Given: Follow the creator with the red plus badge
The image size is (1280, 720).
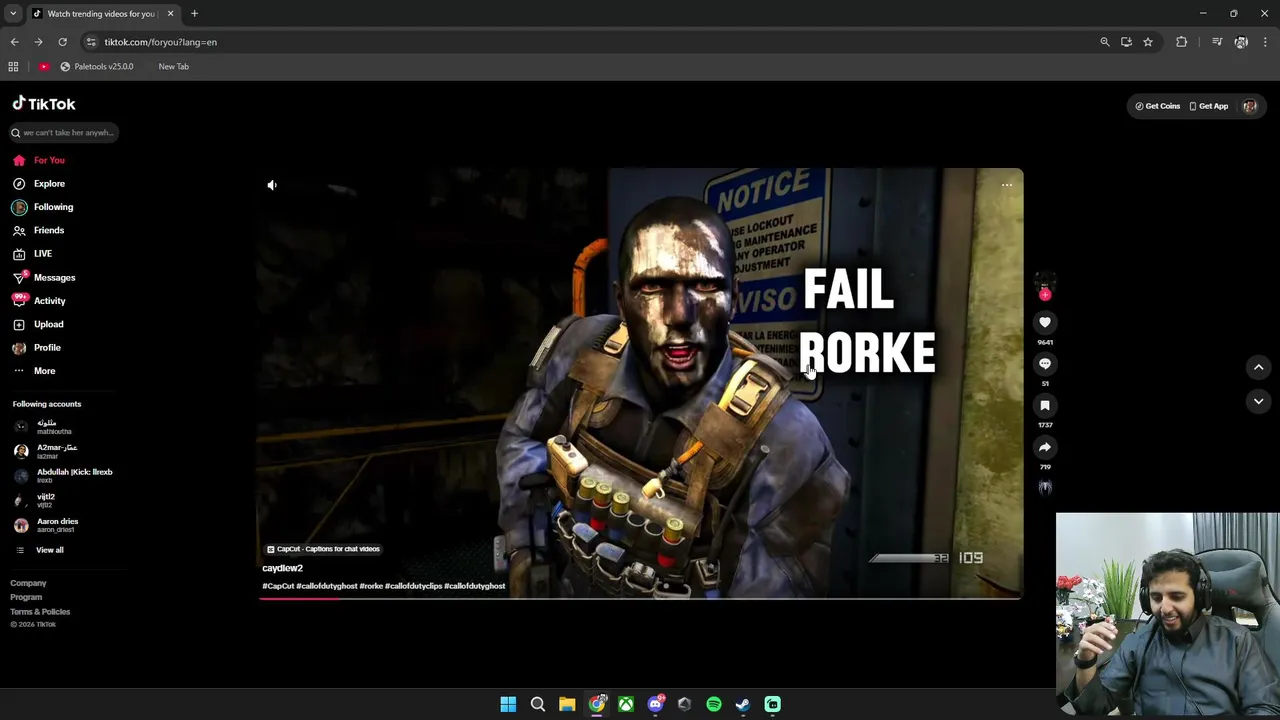Looking at the screenshot, I should coord(1045,295).
